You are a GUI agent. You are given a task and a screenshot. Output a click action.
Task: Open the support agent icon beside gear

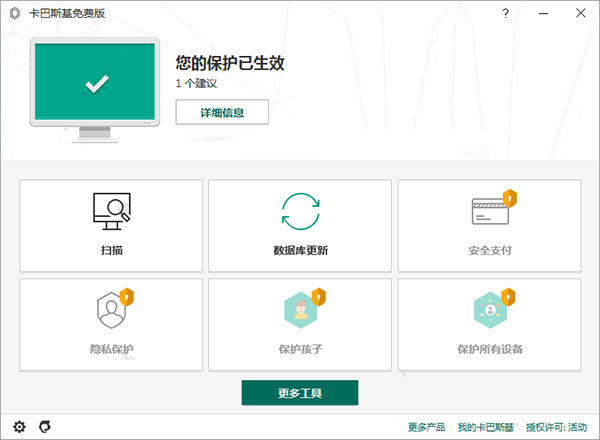point(44,427)
